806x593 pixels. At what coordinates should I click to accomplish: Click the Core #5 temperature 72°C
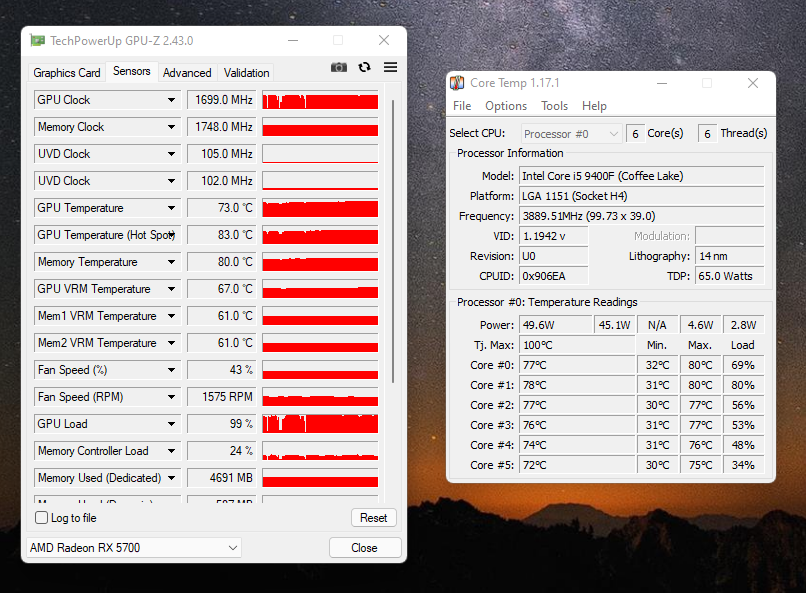pyautogui.click(x=577, y=466)
